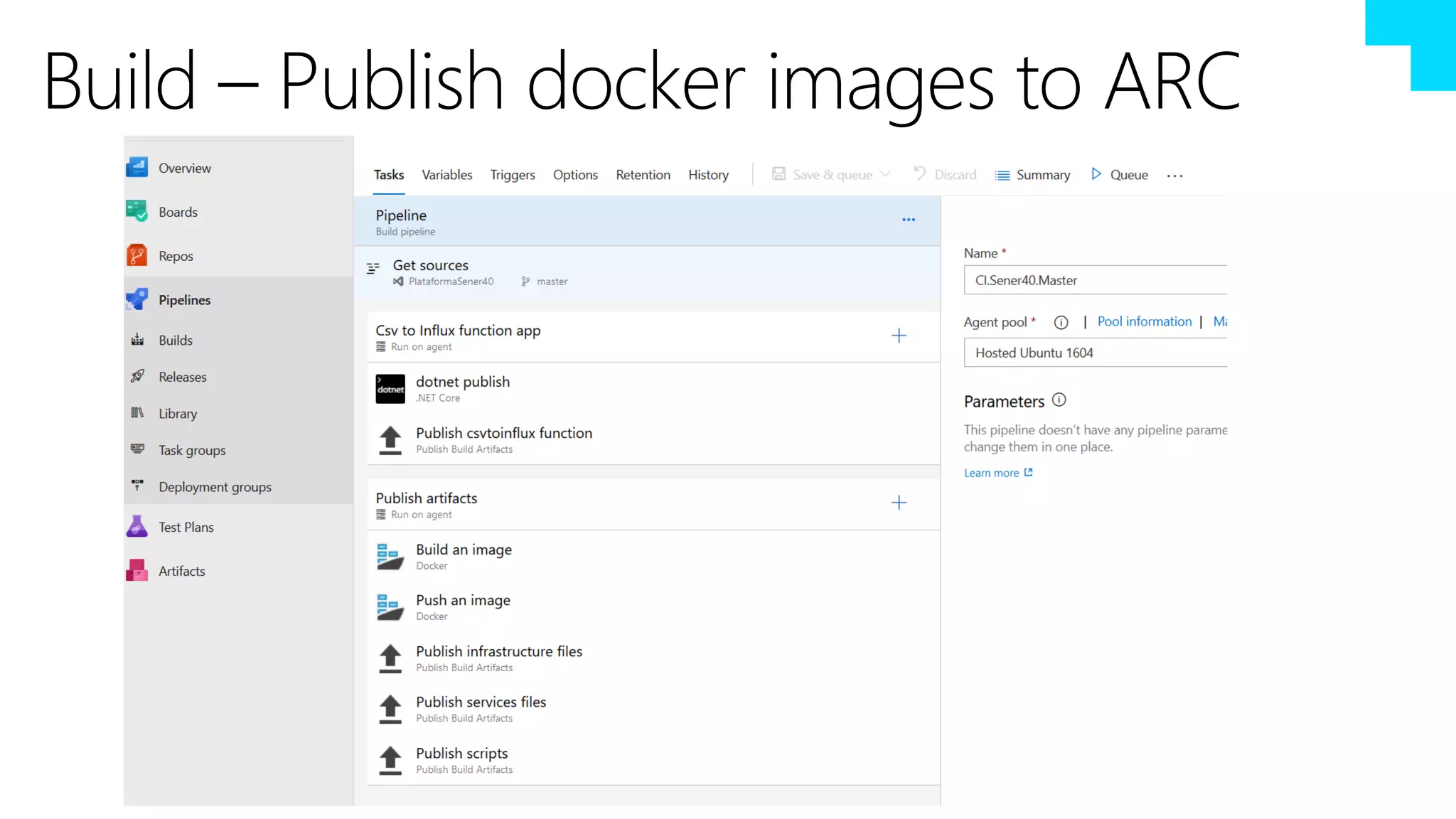Image resolution: width=1456 pixels, height=819 pixels.
Task: Click the pipeline Name input field
Action: pyautogui.click(x=1095, y=280)
